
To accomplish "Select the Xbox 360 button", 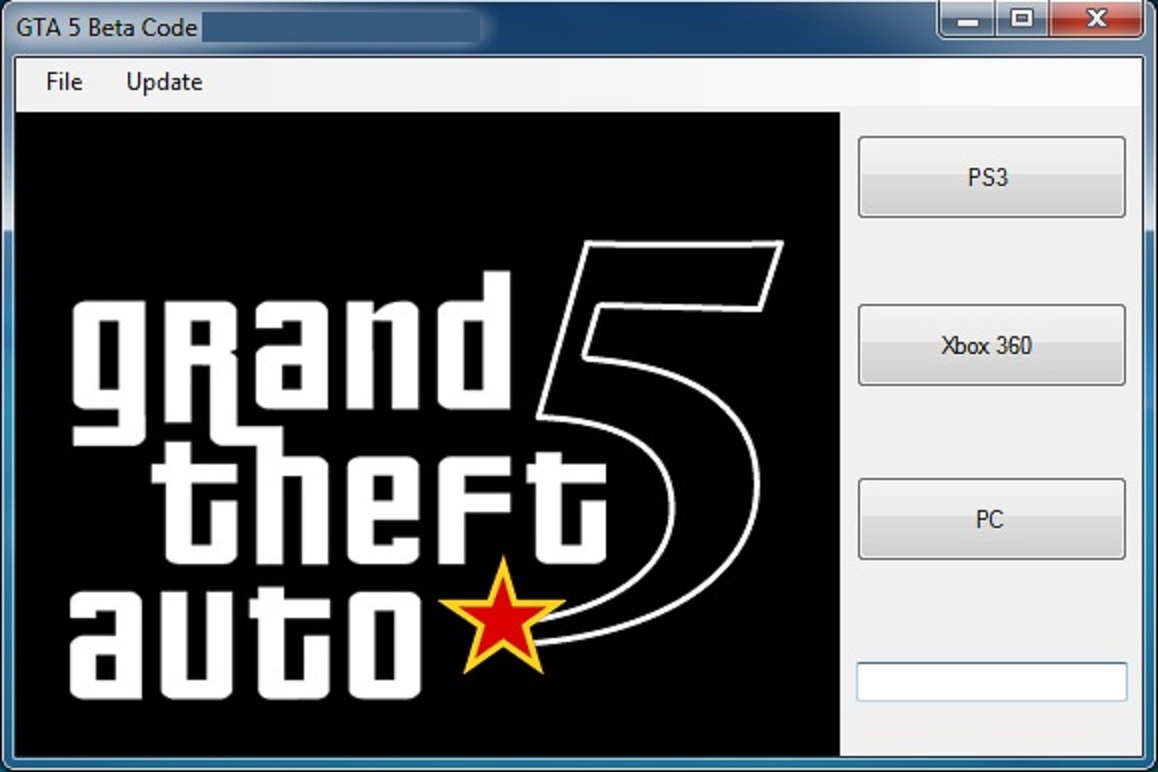I will coord(991,345).
